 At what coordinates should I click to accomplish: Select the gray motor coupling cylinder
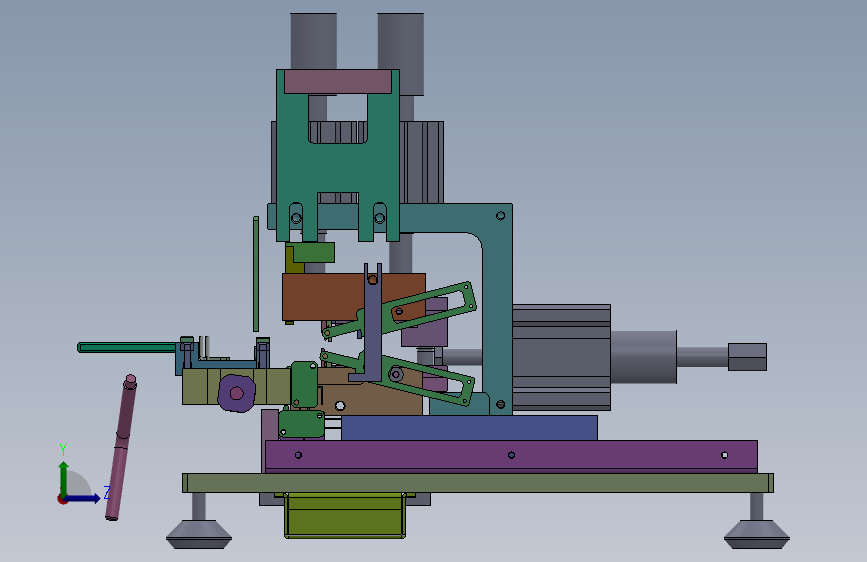(x=644, y=357)
